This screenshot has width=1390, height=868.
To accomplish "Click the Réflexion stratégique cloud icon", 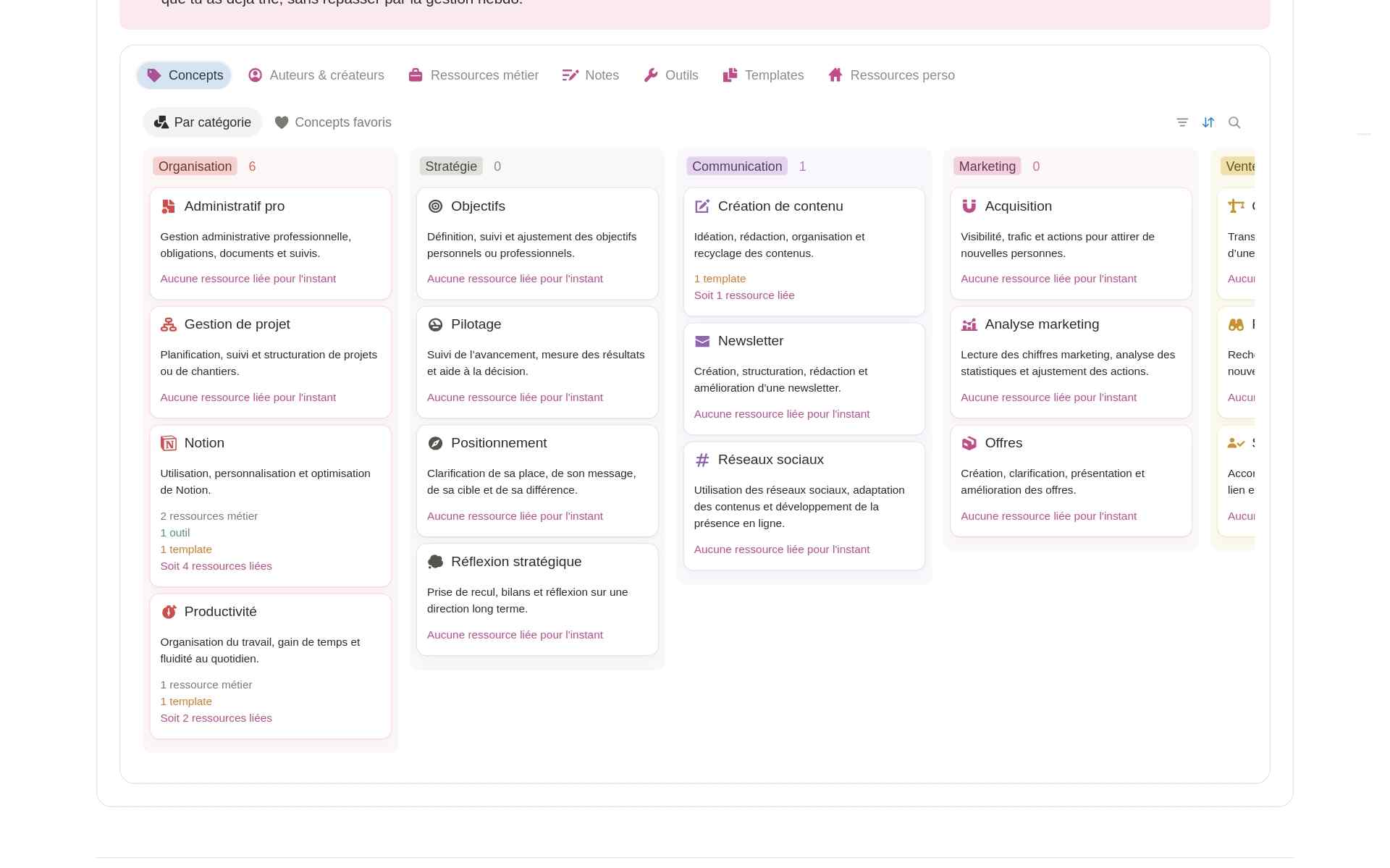I will (435, 562).
